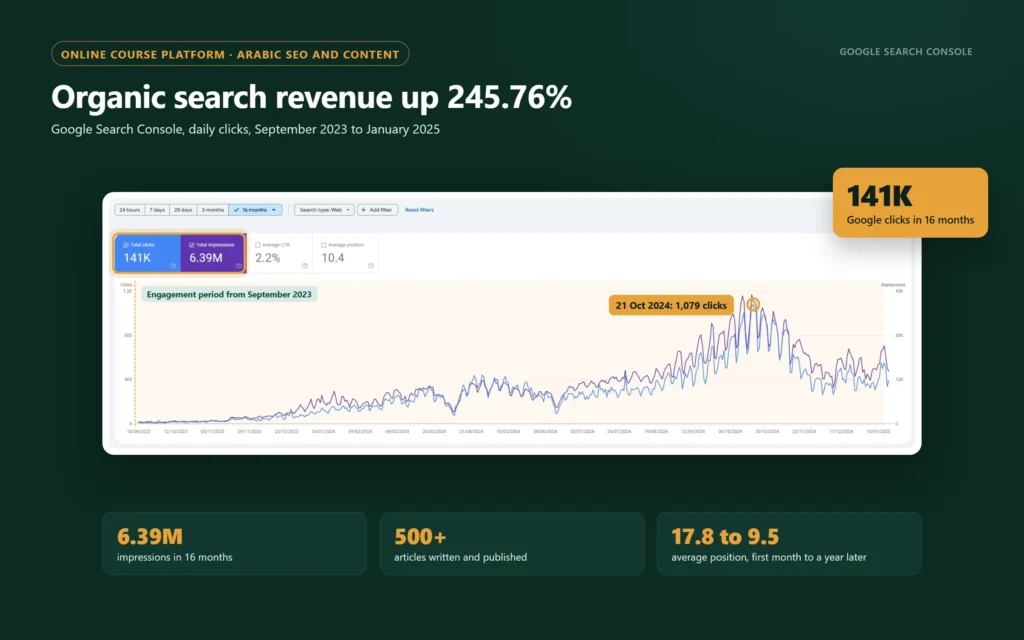Click the 12/10/2023 date on the x-axis
1024x640 pixels.
tap(176, 432)
